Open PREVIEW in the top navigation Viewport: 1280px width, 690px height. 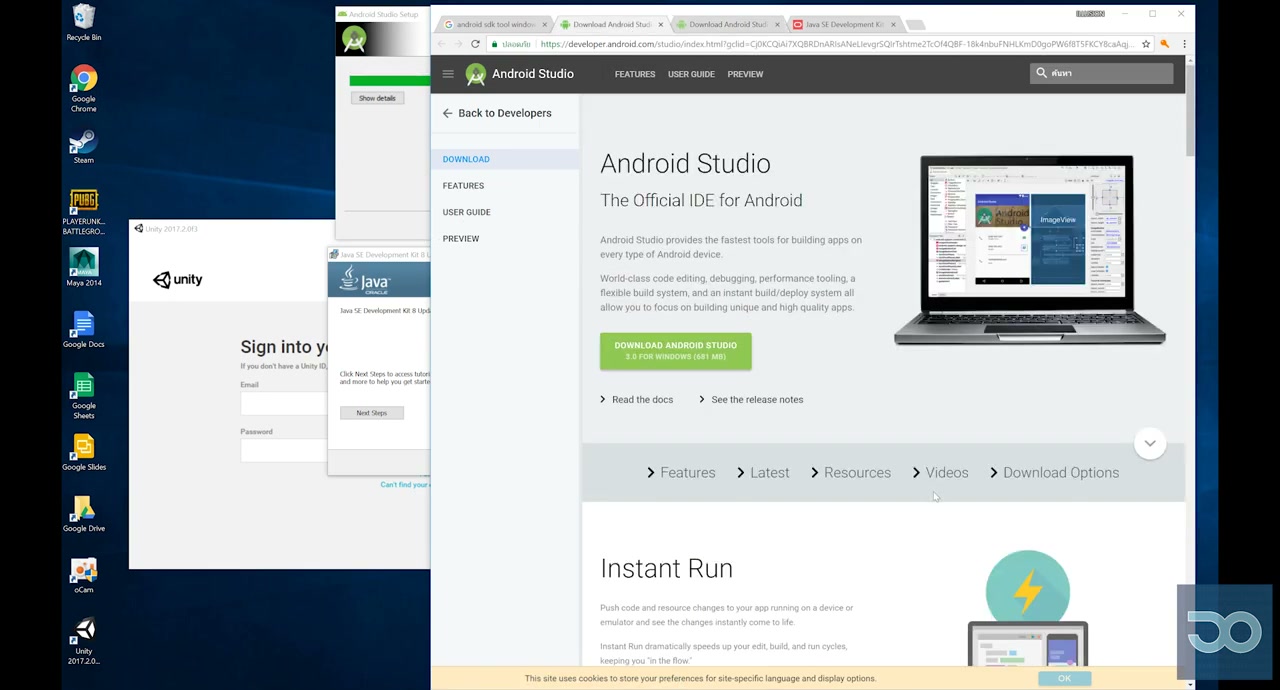[745, 74]
